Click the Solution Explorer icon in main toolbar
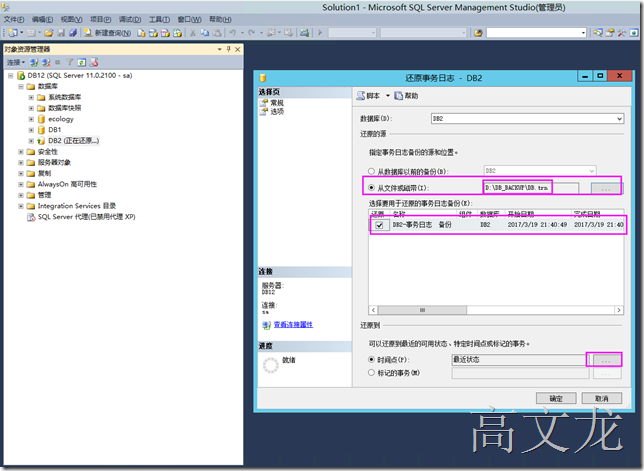 [x=598, y=32]
